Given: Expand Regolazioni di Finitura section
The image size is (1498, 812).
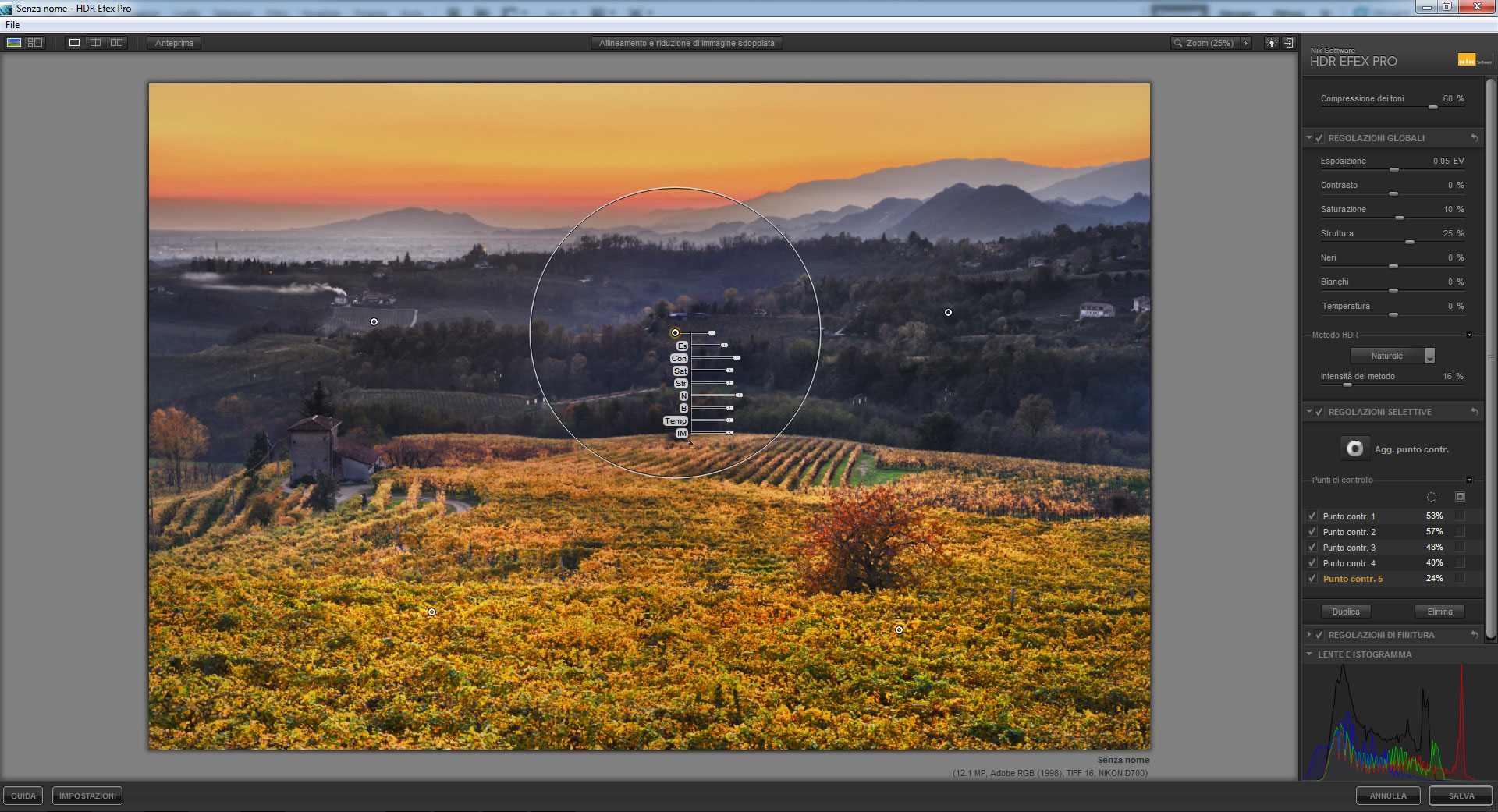Looking at the screenshot, I should [1309, 635].
